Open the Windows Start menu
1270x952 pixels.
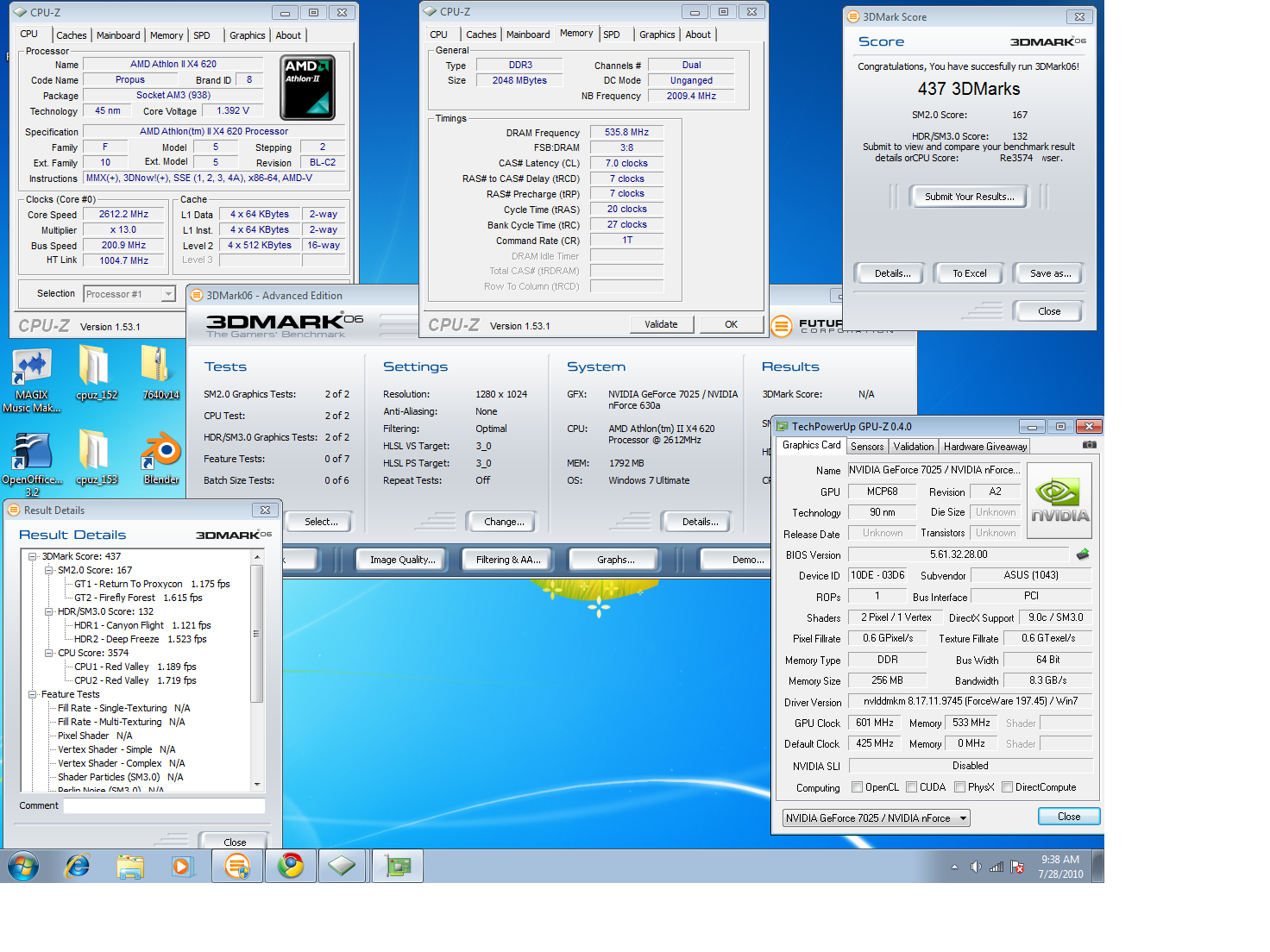pyautogui.click(x=23, y=866)
